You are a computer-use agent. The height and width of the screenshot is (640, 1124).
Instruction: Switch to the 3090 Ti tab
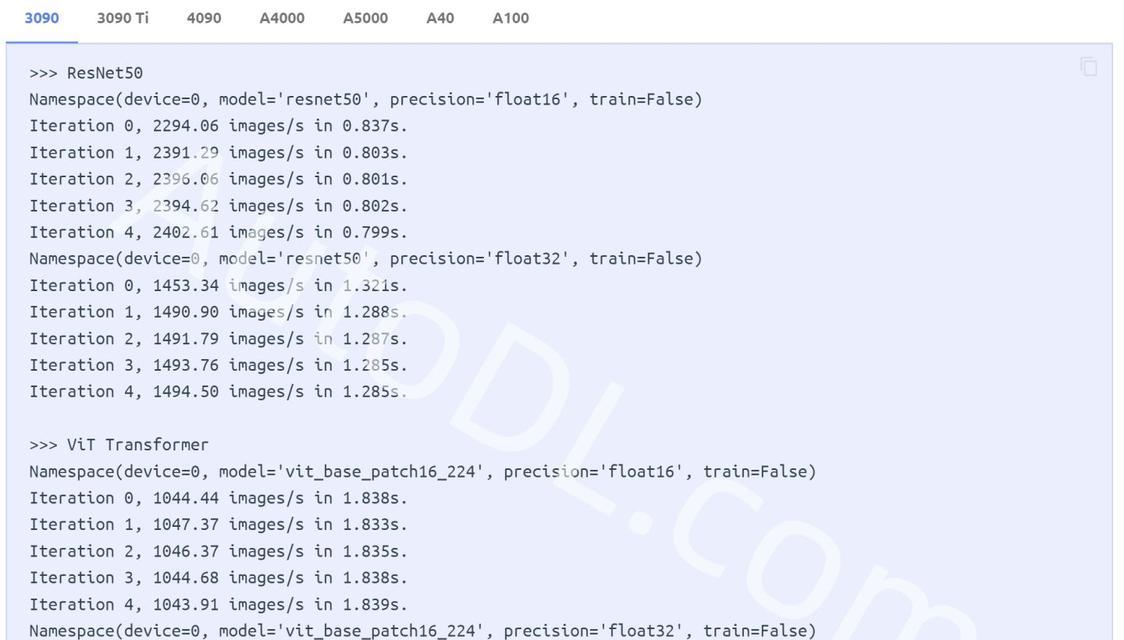[x=123, y=18]
